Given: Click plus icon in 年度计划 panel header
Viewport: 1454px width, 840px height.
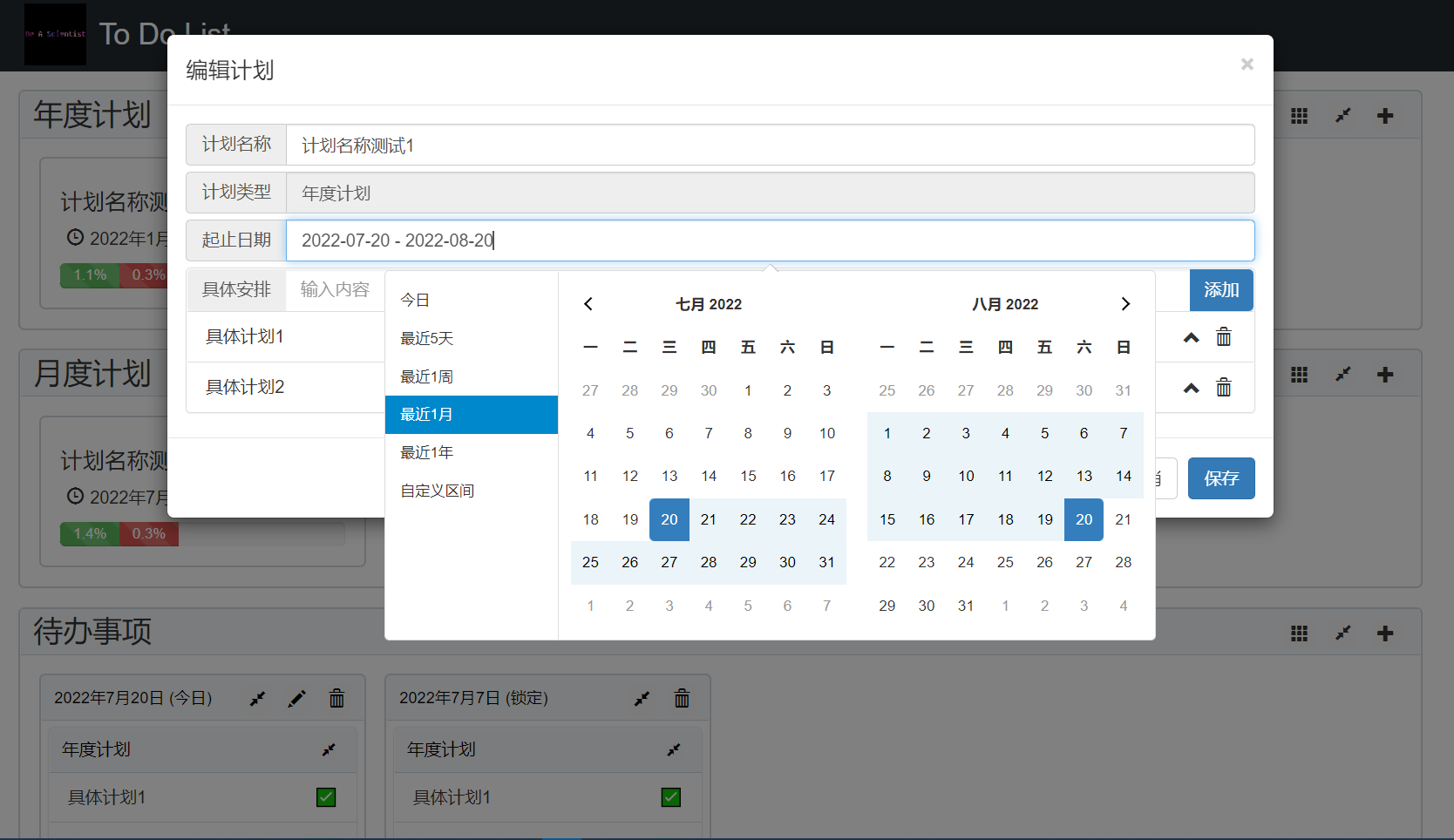Looking at the screenshot, I should click(x=1384, y=116).
